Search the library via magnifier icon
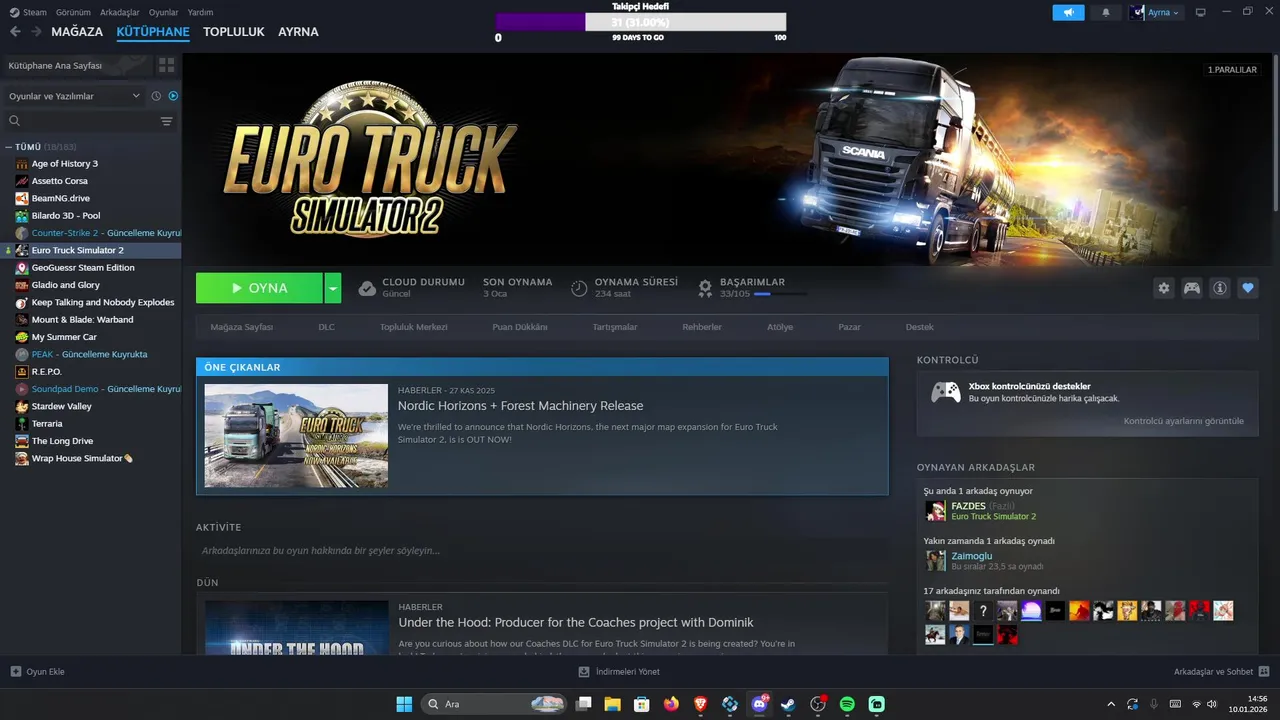 click(15, 121)
